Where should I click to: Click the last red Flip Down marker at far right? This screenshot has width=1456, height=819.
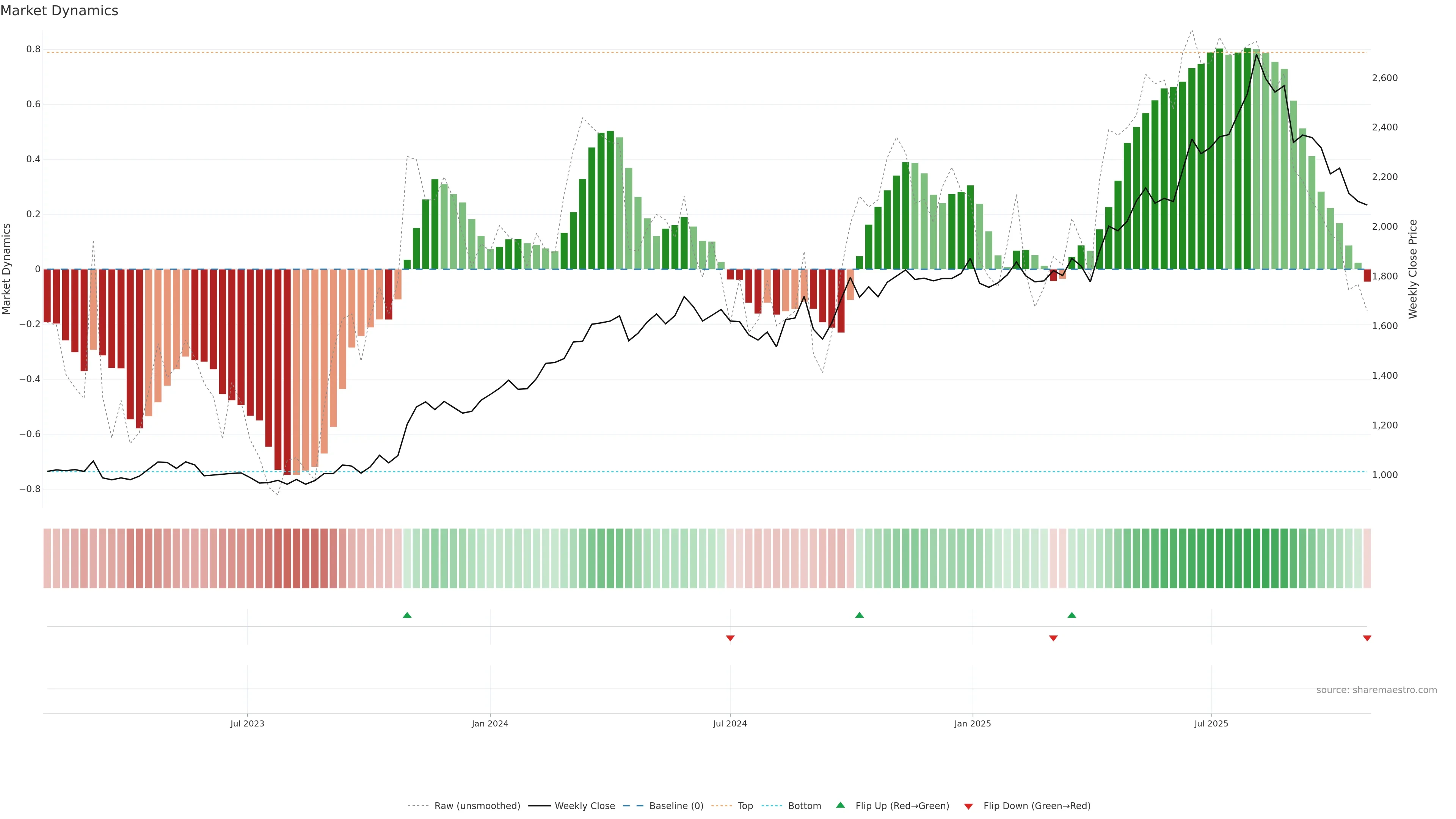point(1367,638)
